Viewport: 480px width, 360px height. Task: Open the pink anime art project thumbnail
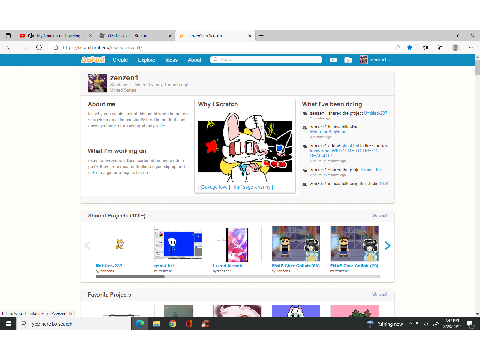(237, 244)
